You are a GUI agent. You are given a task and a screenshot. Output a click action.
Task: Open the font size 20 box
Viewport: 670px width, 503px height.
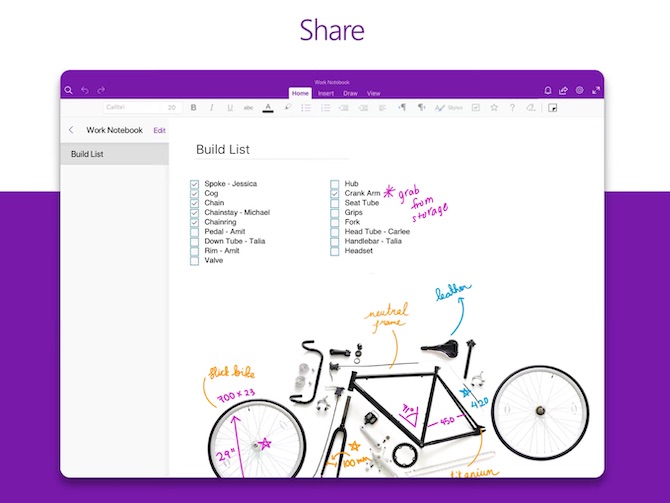click(171, 107)
